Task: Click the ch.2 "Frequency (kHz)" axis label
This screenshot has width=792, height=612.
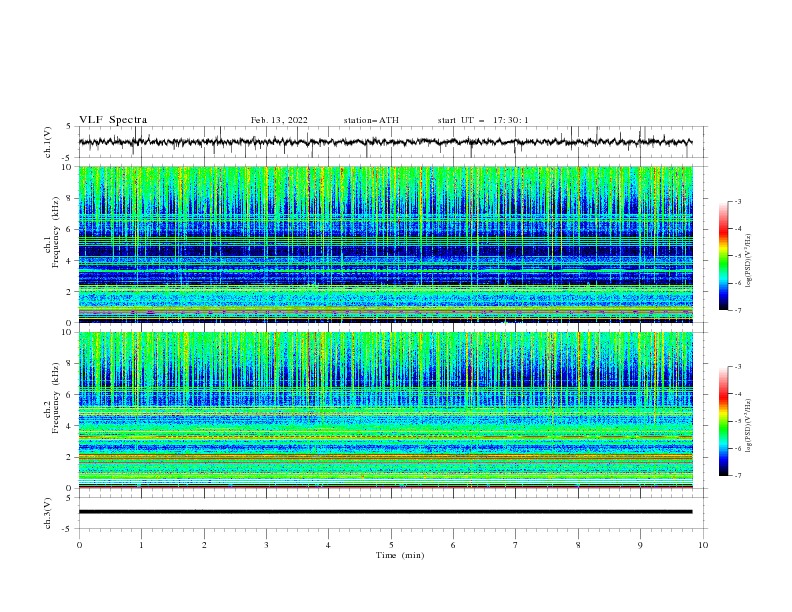Action: tap(56, 398)
